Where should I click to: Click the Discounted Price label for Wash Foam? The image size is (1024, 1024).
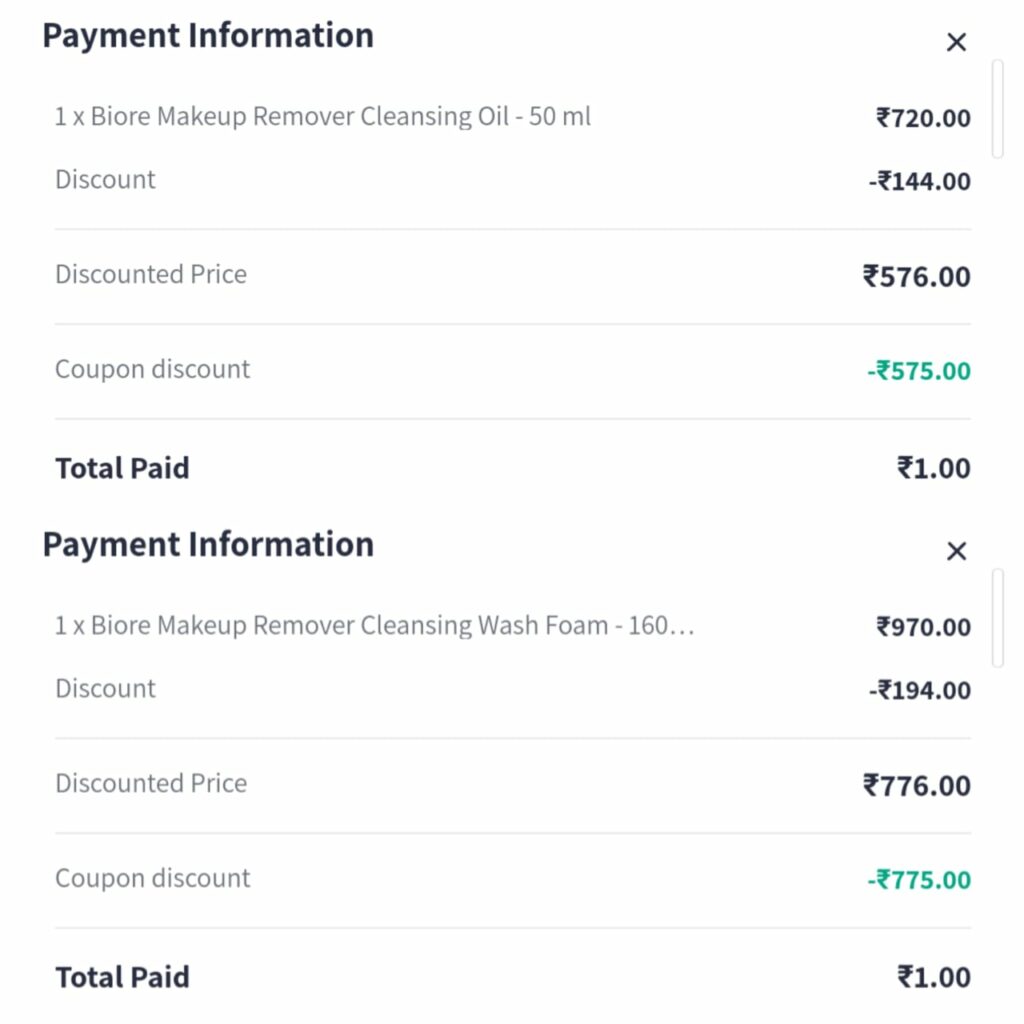click(x=151, y=783)
